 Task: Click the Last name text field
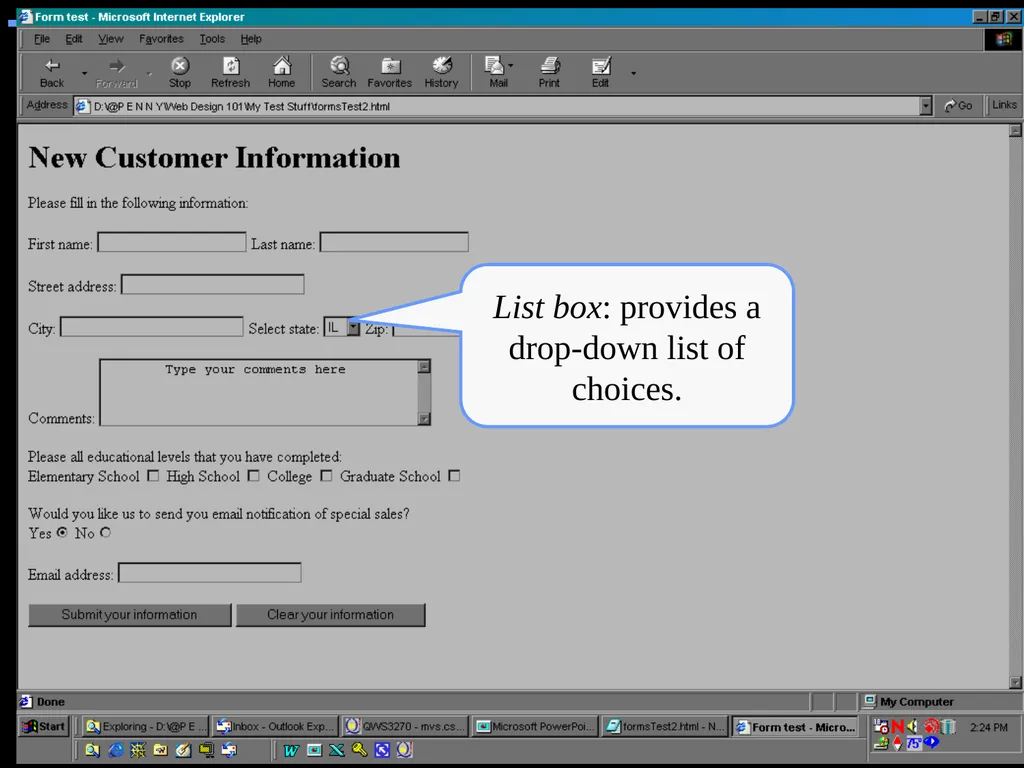[394, 242]
